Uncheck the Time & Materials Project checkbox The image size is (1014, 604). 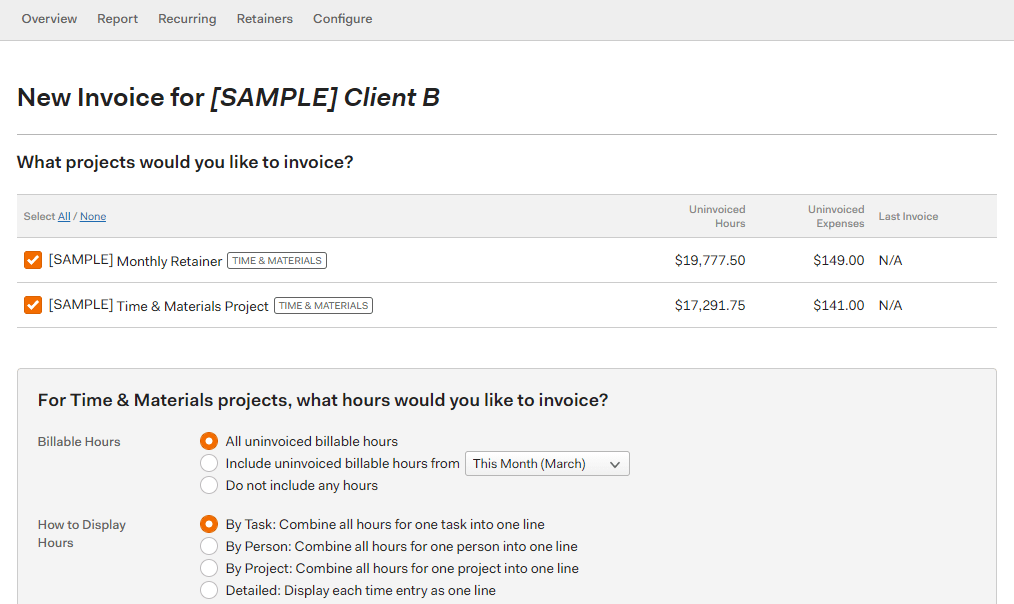[33, 305]
